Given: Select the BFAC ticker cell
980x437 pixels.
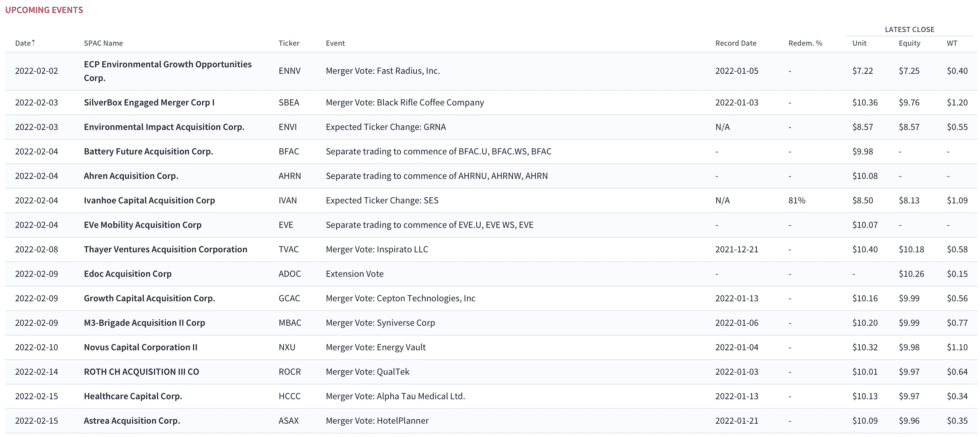Looking at the screenshot, I should [289, 151].
